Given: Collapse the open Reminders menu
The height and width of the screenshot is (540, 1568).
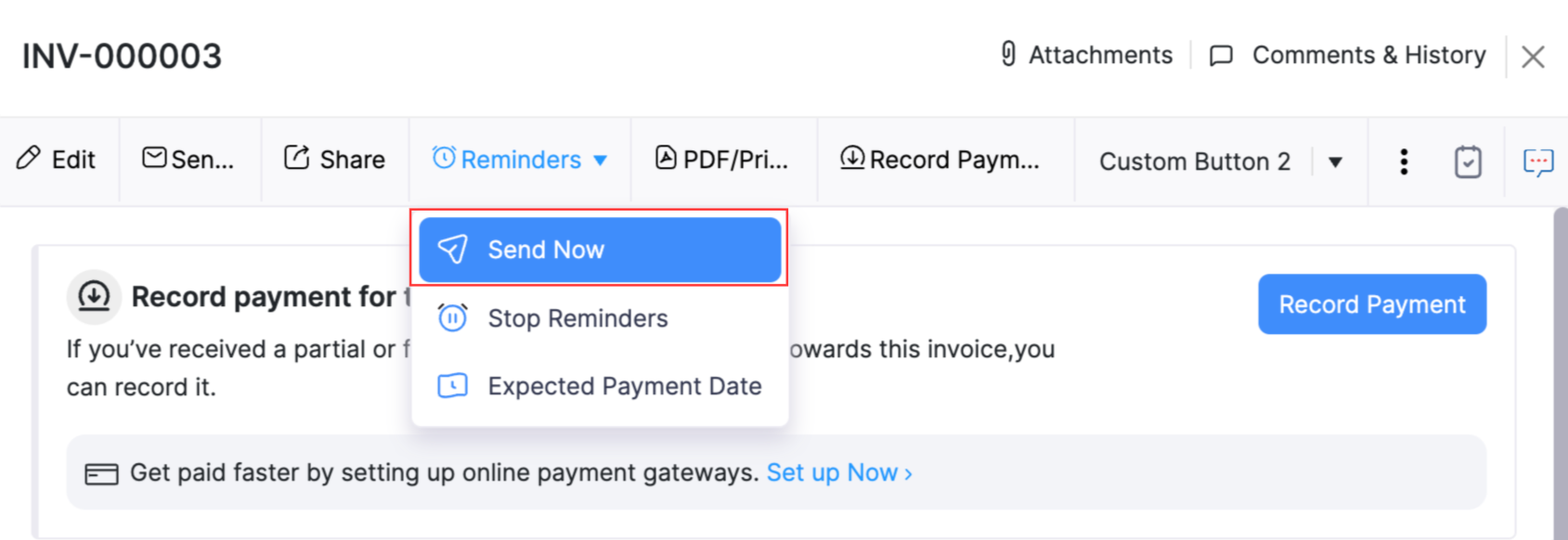Looking at the screenshot, I should click(599, 160).
